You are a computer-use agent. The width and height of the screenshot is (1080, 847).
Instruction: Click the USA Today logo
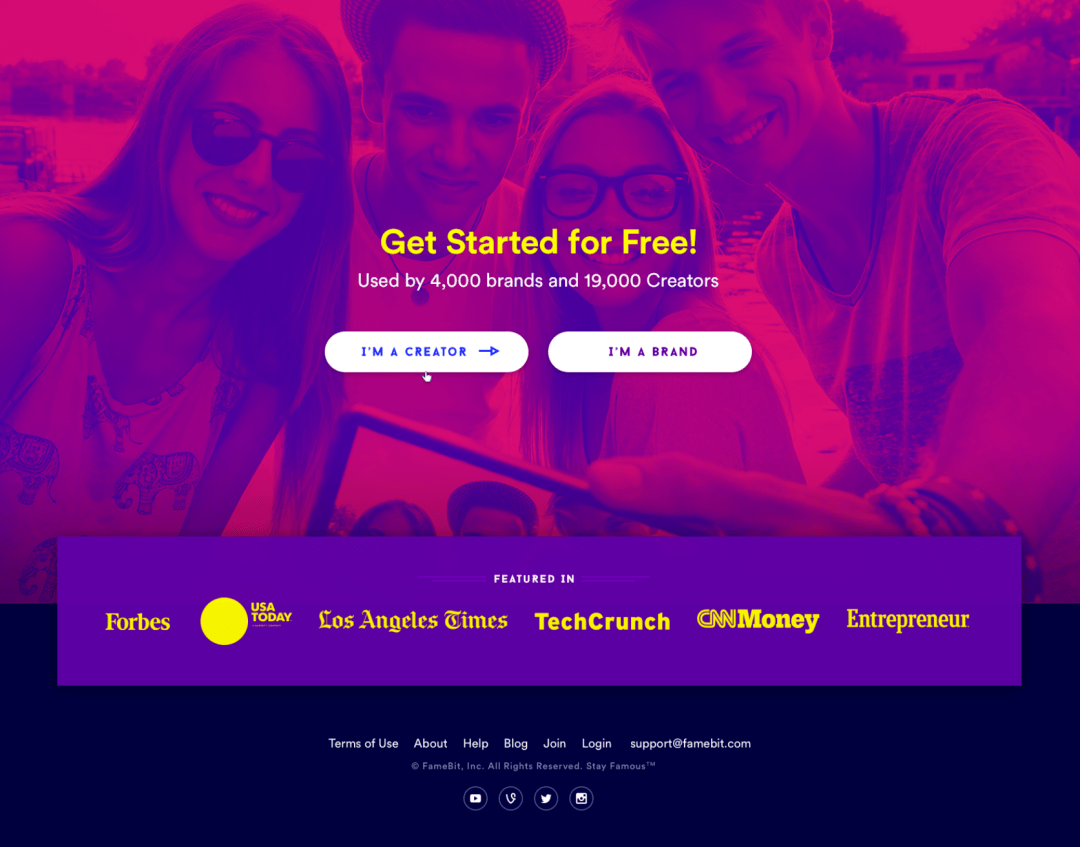[246, 620]
